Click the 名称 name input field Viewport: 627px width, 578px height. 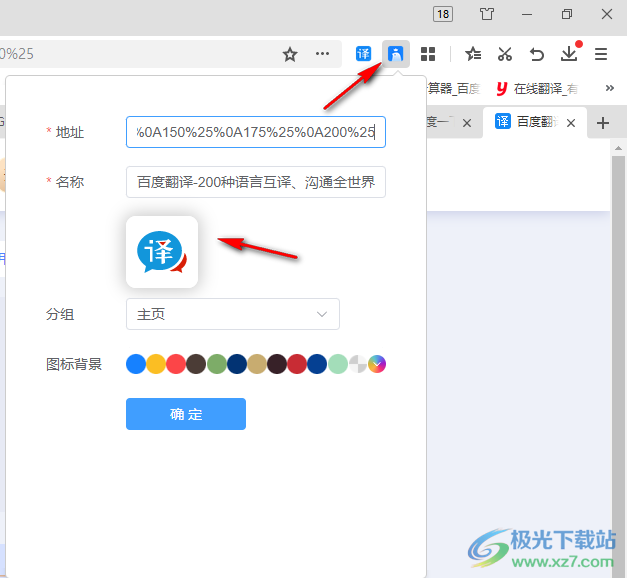(x=256, y=182)
